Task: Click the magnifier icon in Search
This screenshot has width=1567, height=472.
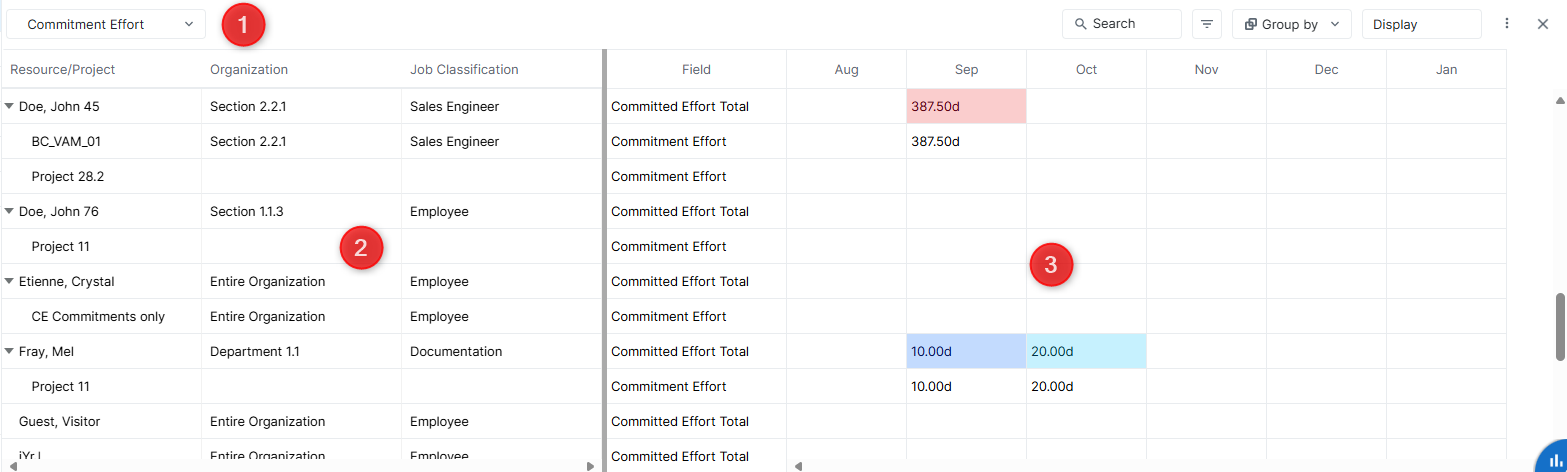Action: pos(1080,24)
